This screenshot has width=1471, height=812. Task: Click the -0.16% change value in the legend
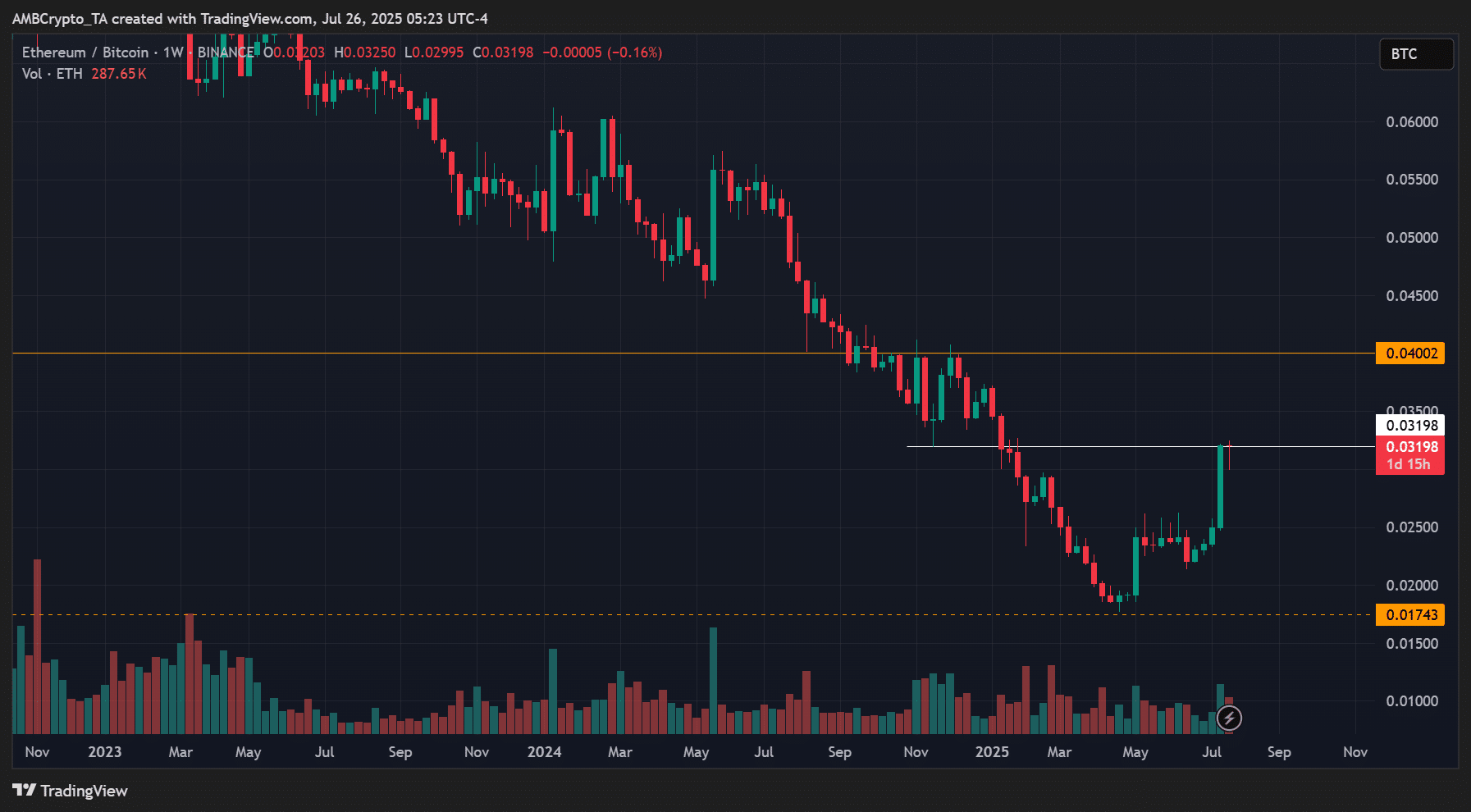pyautogui.click(x=635, y=52)
